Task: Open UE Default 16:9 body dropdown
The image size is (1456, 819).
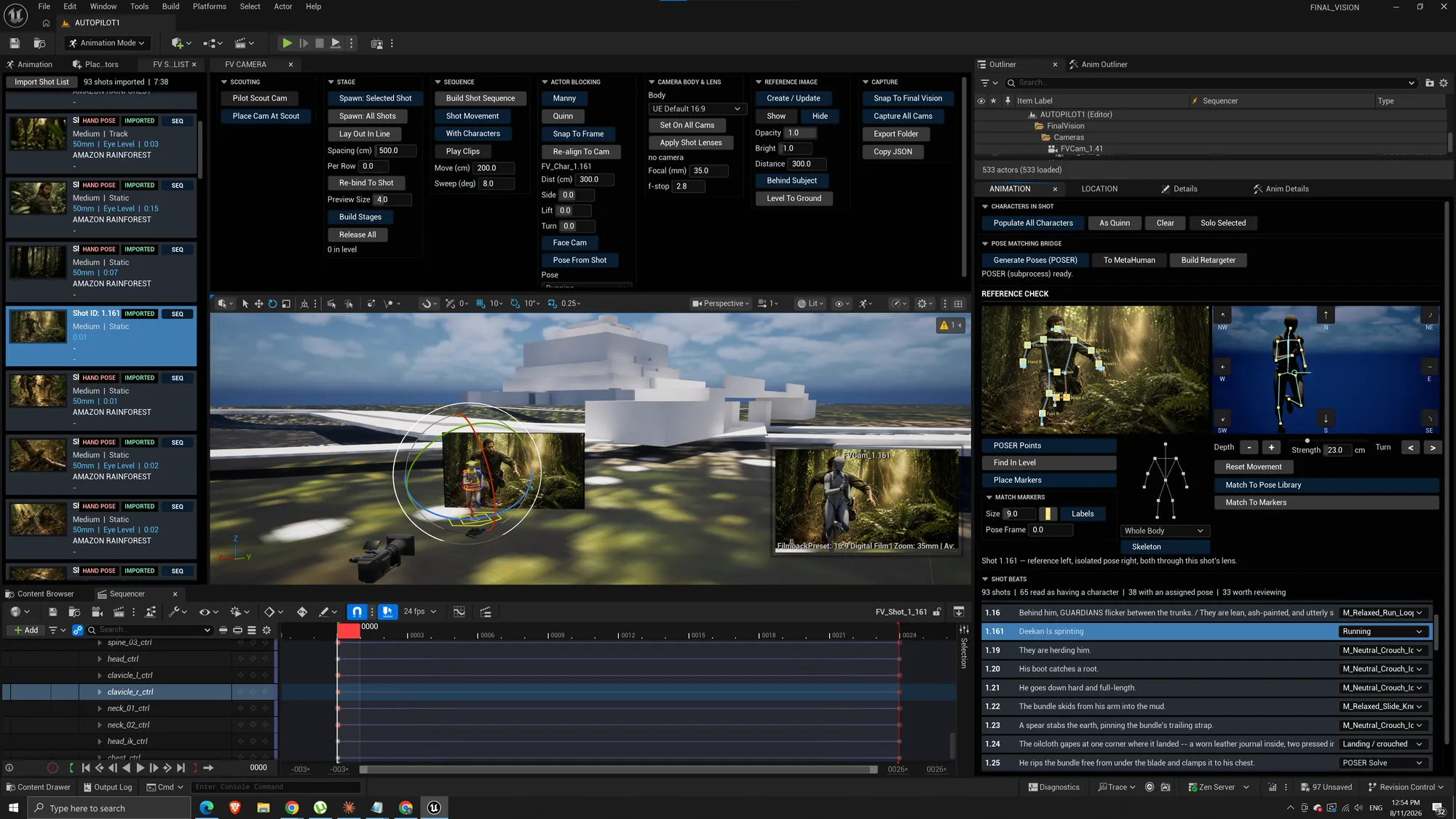Action: click(697, 109)
